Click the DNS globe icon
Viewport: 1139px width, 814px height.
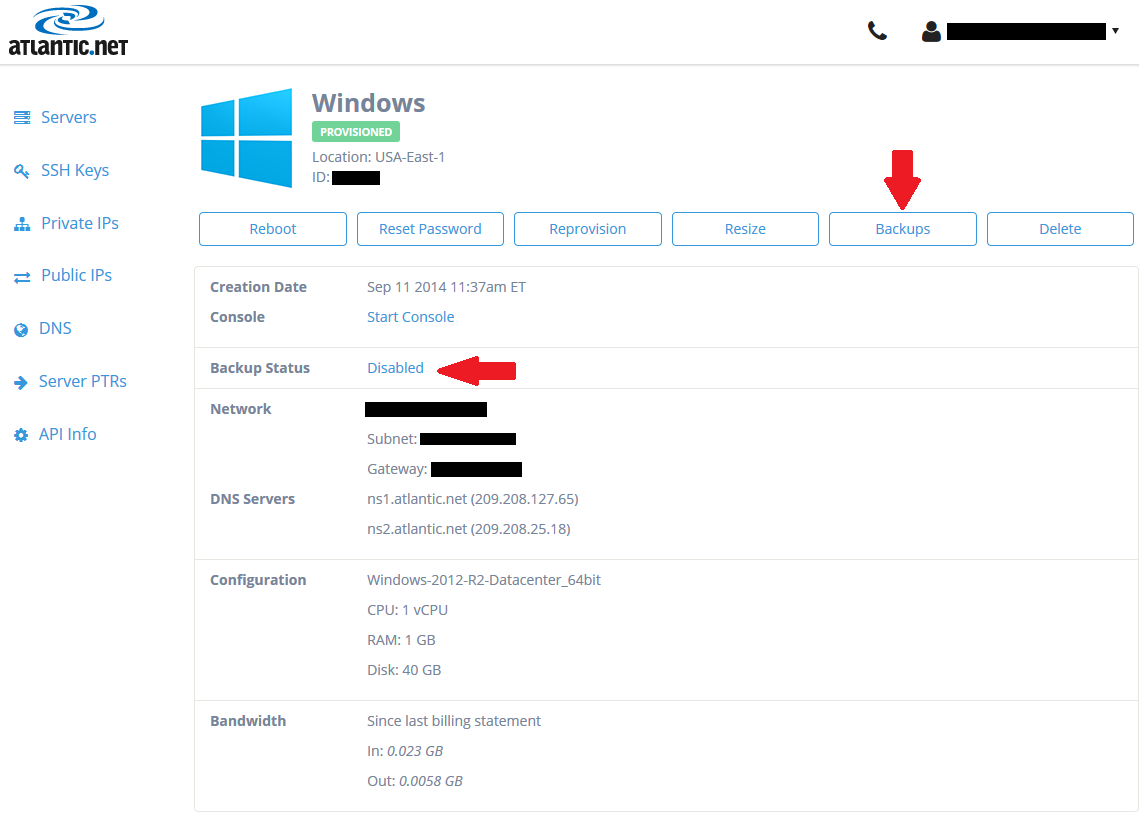point(21,330)
